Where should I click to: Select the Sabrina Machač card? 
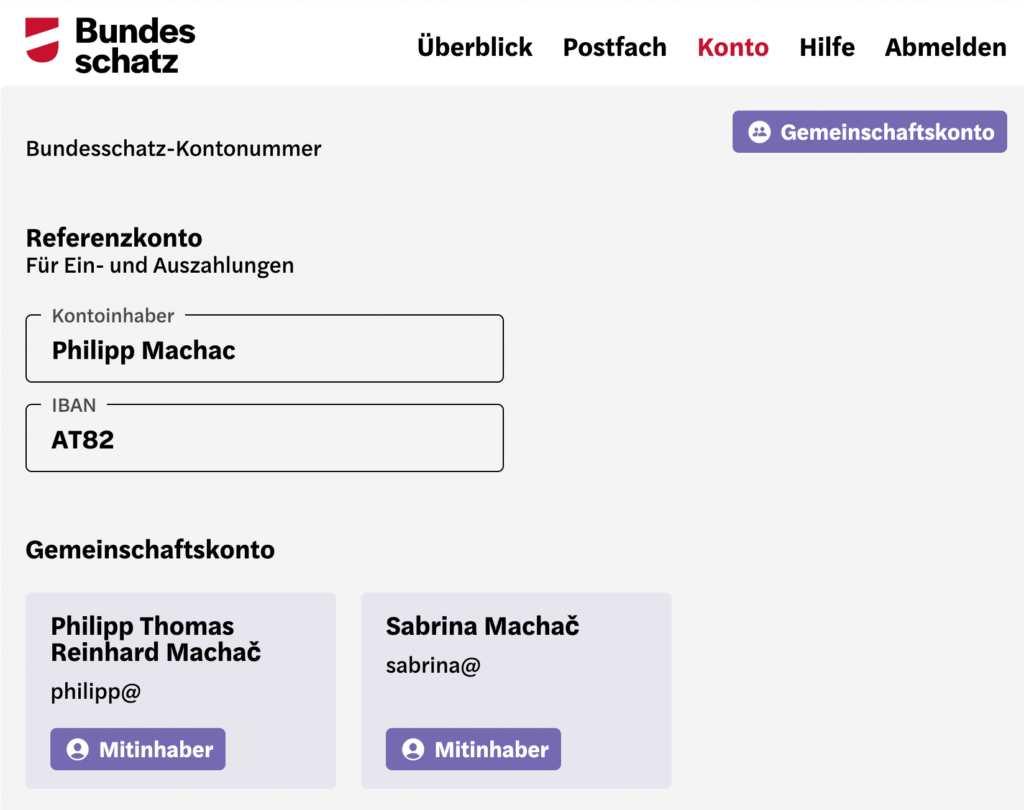516,690
